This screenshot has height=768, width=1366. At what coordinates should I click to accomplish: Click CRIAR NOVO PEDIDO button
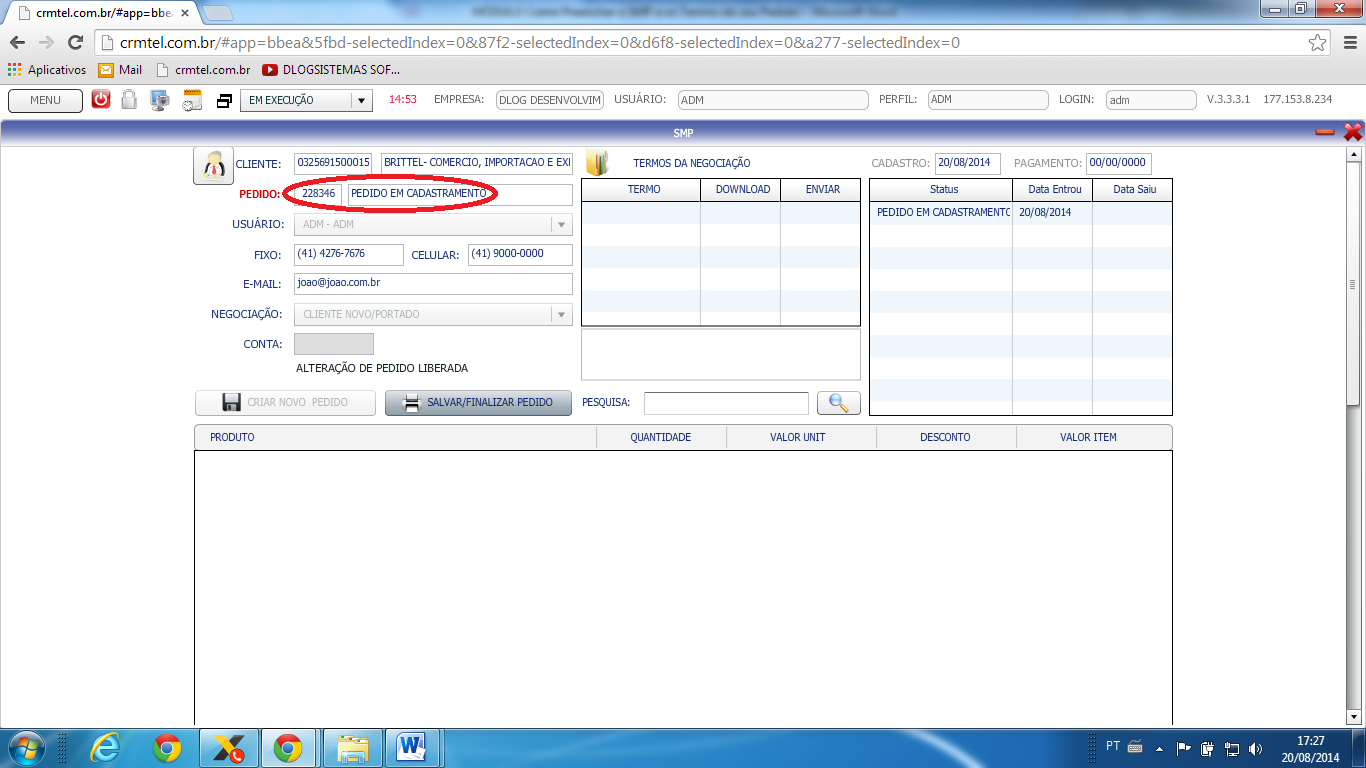(285, 403)
